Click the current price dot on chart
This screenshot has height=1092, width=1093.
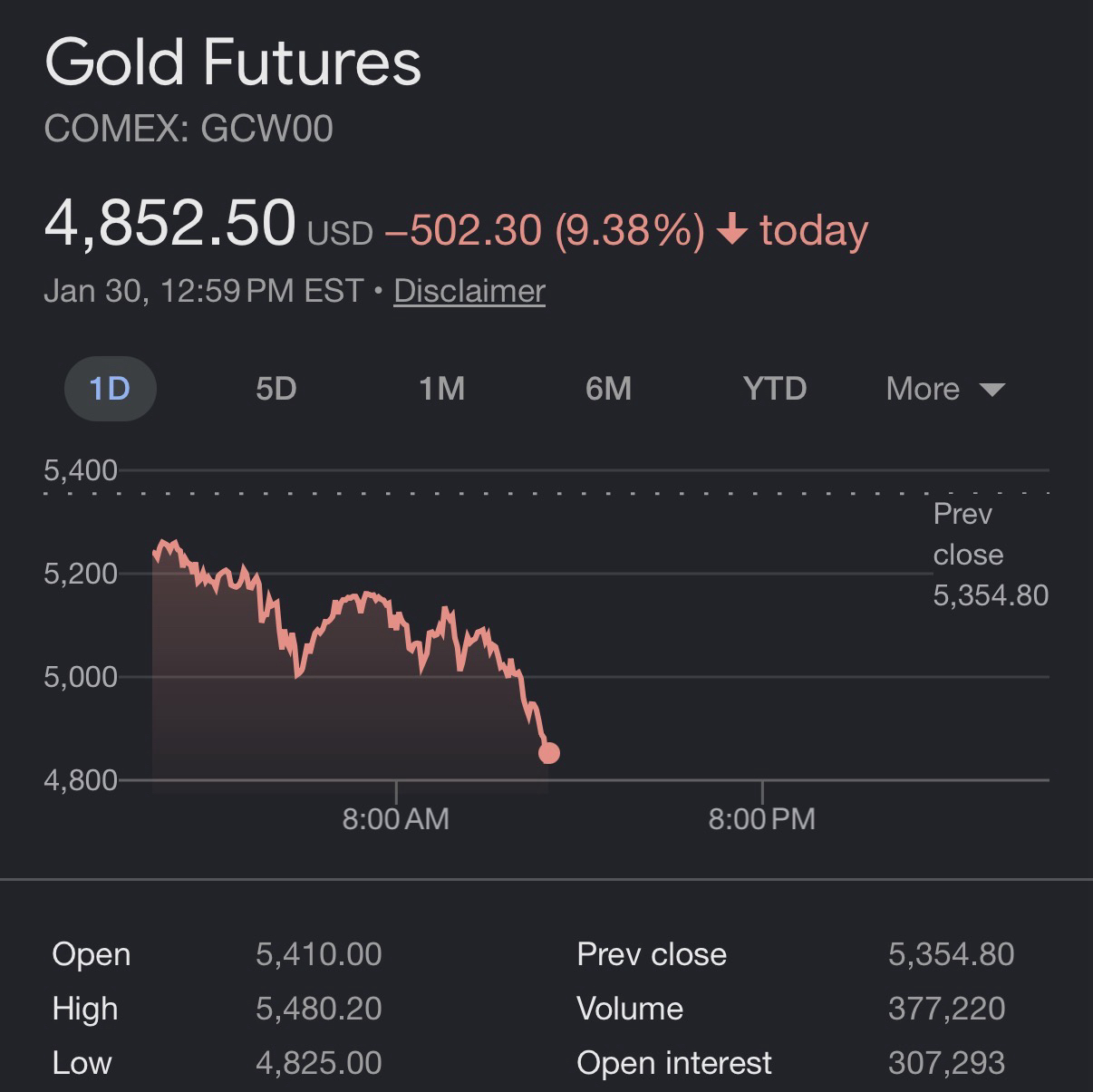pyautogui.click(x=549, y=753)
